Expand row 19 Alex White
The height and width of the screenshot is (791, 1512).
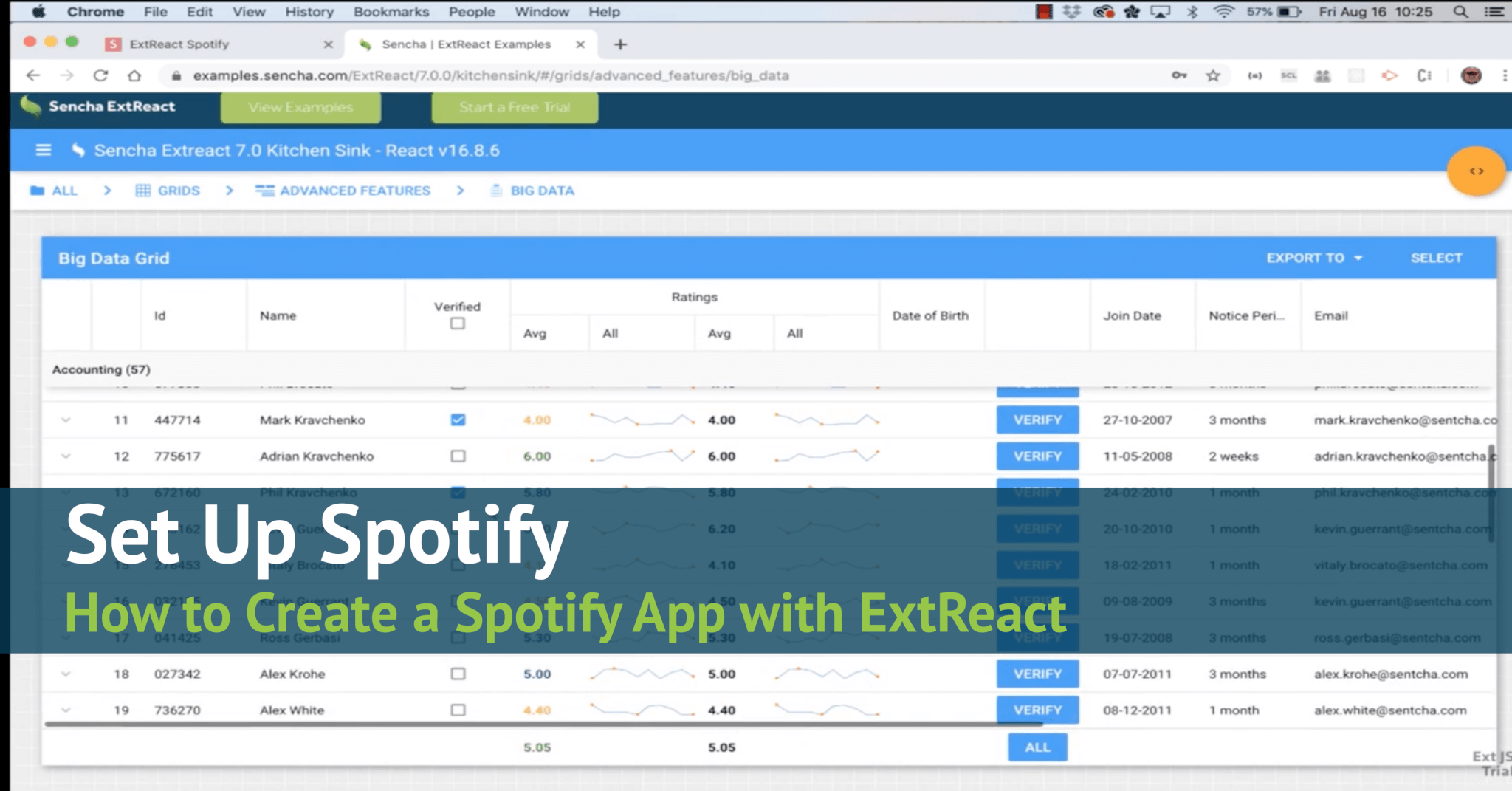[66, 710]
